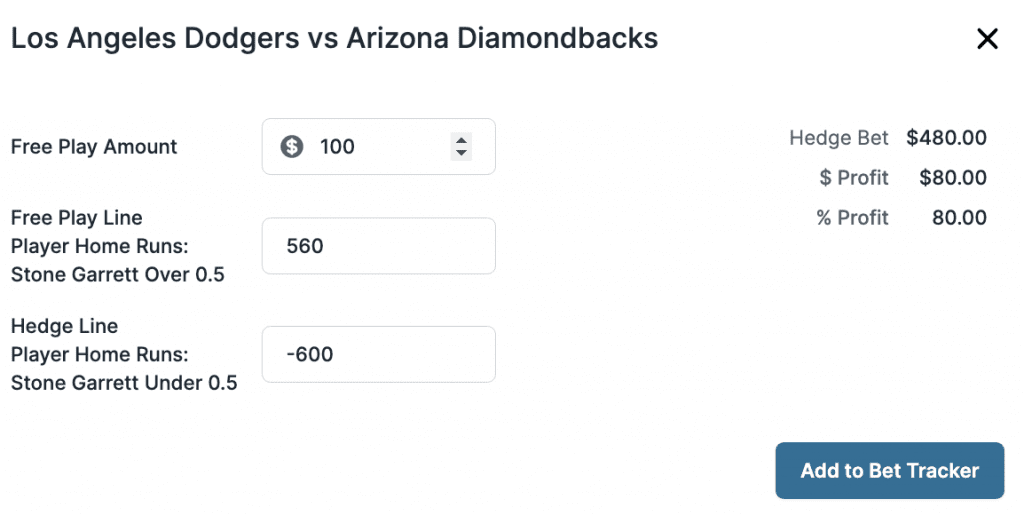This screenshot has width=1024, height=515.
Task: Click the $ Profit label
Action: [x=854, y=178]
